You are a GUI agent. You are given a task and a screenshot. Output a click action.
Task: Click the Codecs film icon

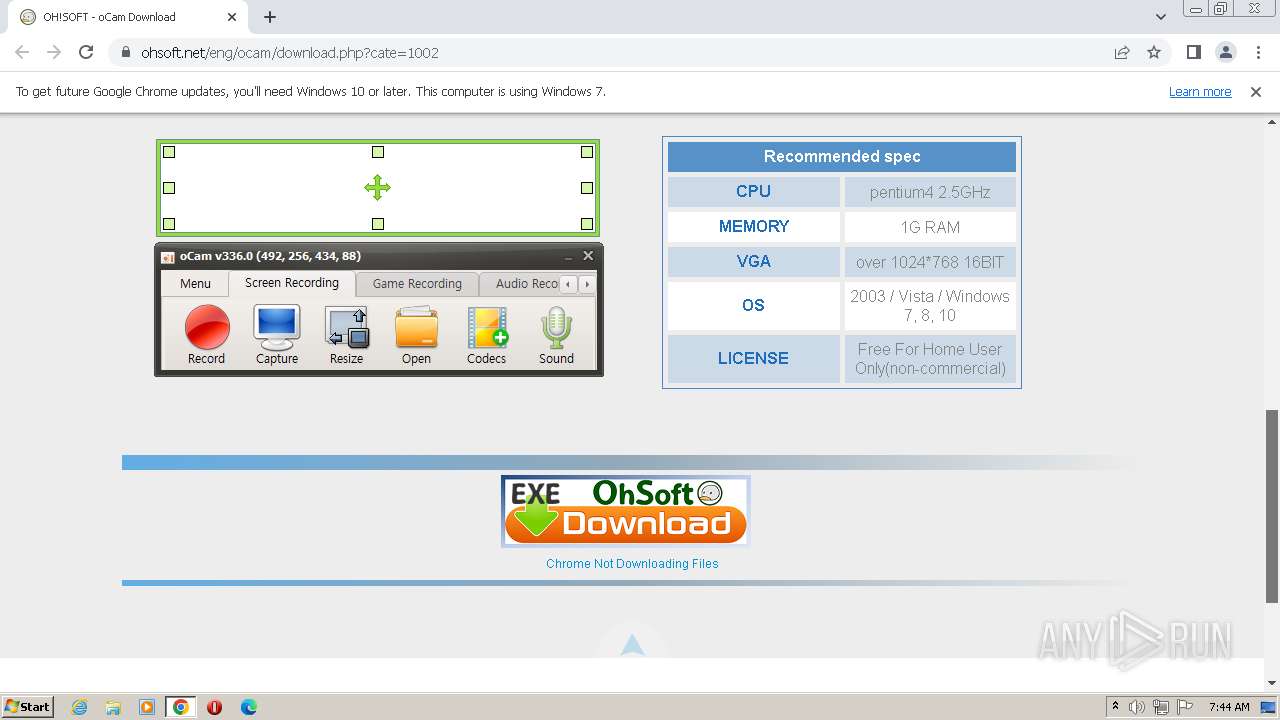(x=487, y=327)
